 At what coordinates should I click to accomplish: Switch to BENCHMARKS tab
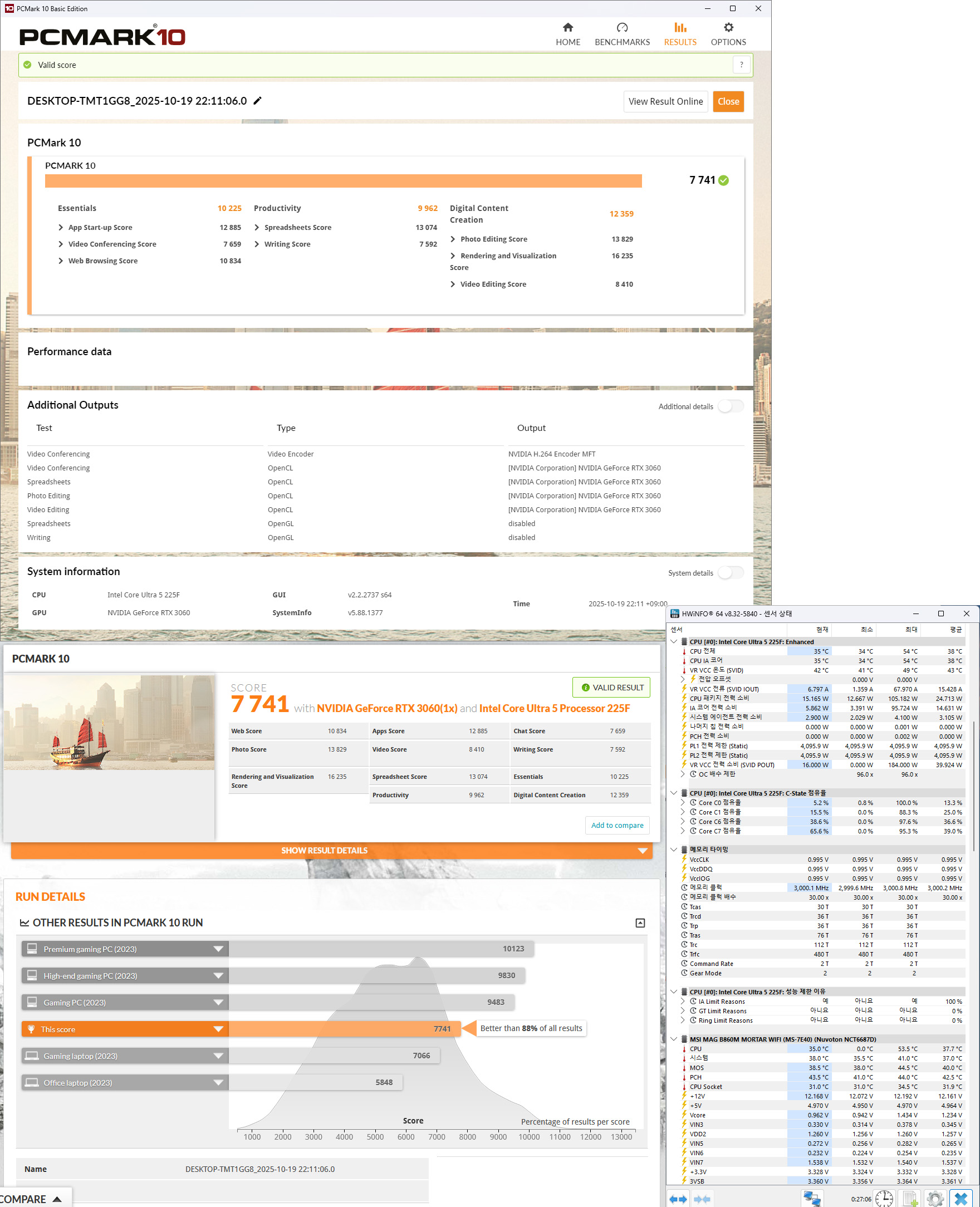tap(622, 35)
